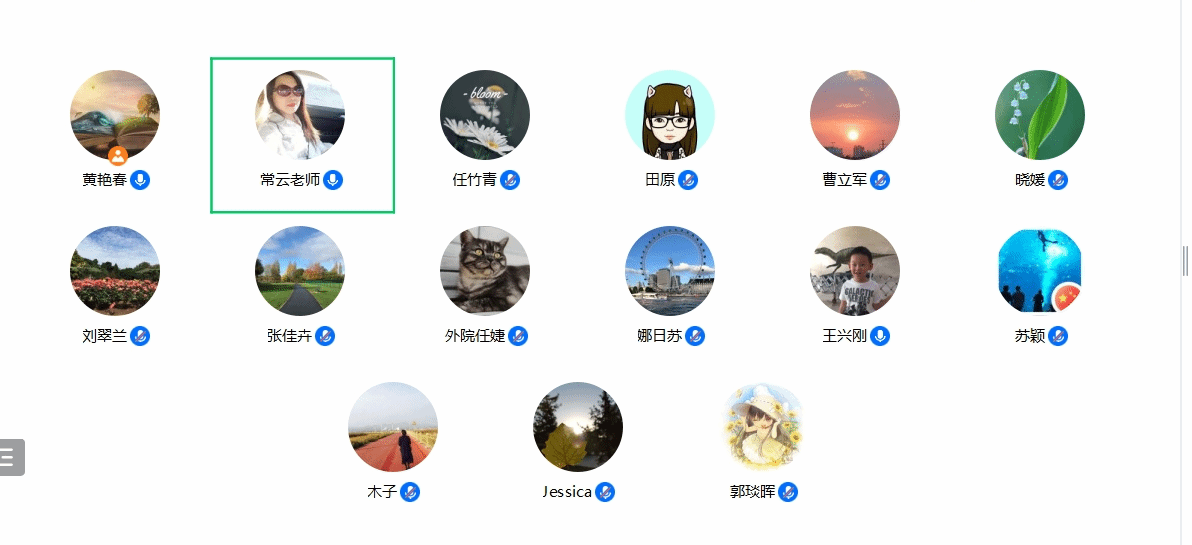Click the microphone icon next to 王兴刚
This screenshot has width=1192, height=545.
click(x=880, y=336)
